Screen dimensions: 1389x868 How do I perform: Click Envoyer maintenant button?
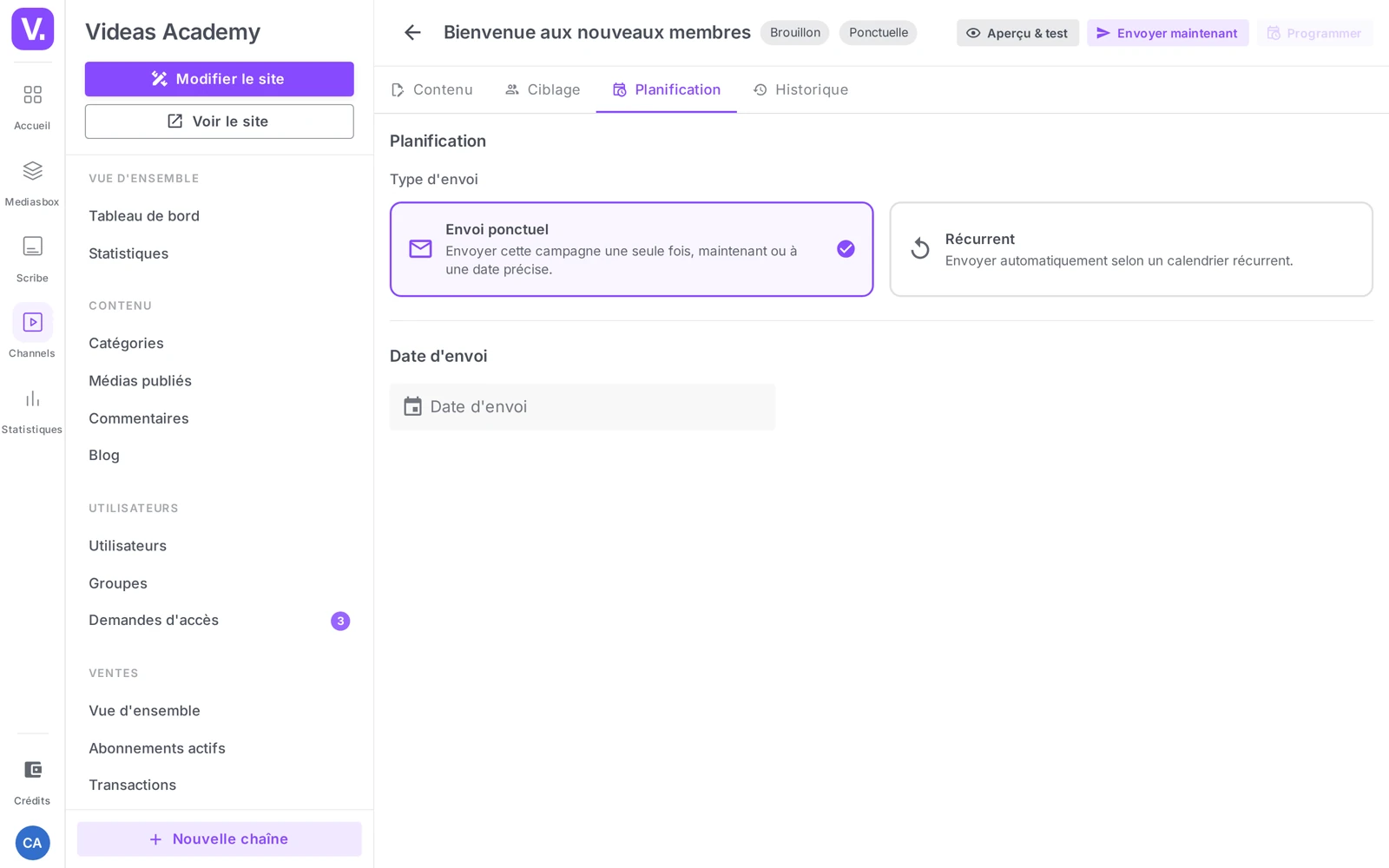pyautogui.click(x=1168, y=33)
